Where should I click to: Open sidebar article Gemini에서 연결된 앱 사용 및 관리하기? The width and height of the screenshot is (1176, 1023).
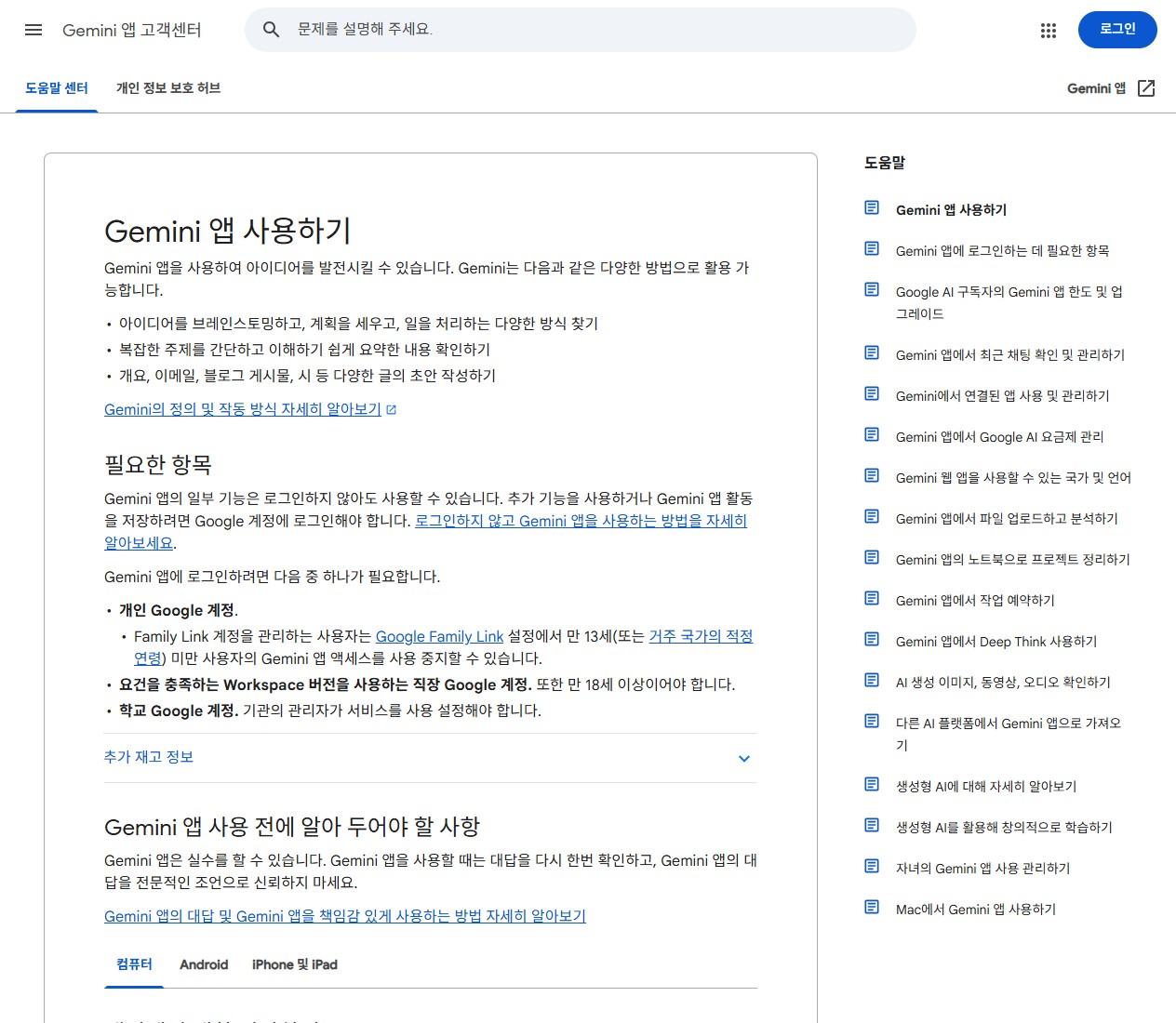[x=1002, y=396]
